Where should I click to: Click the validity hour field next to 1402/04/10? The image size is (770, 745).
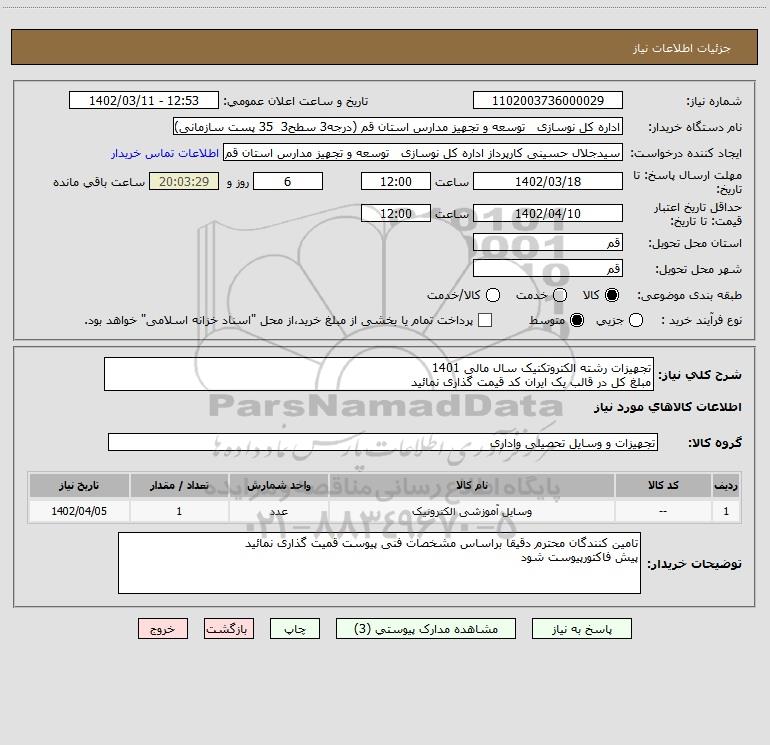[396, 213]
